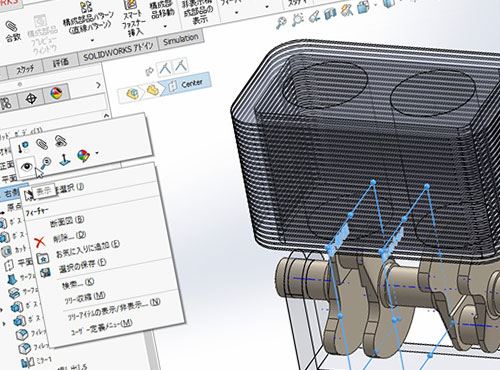Choose 選択の保存 (F) menu entry

coord(83,266)
